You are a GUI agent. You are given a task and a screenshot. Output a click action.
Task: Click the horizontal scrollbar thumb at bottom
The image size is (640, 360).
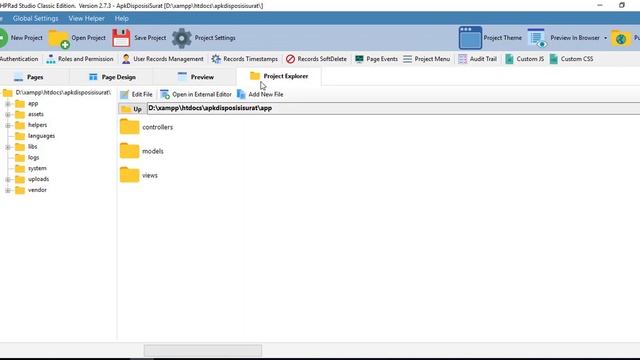pos(203,350)
